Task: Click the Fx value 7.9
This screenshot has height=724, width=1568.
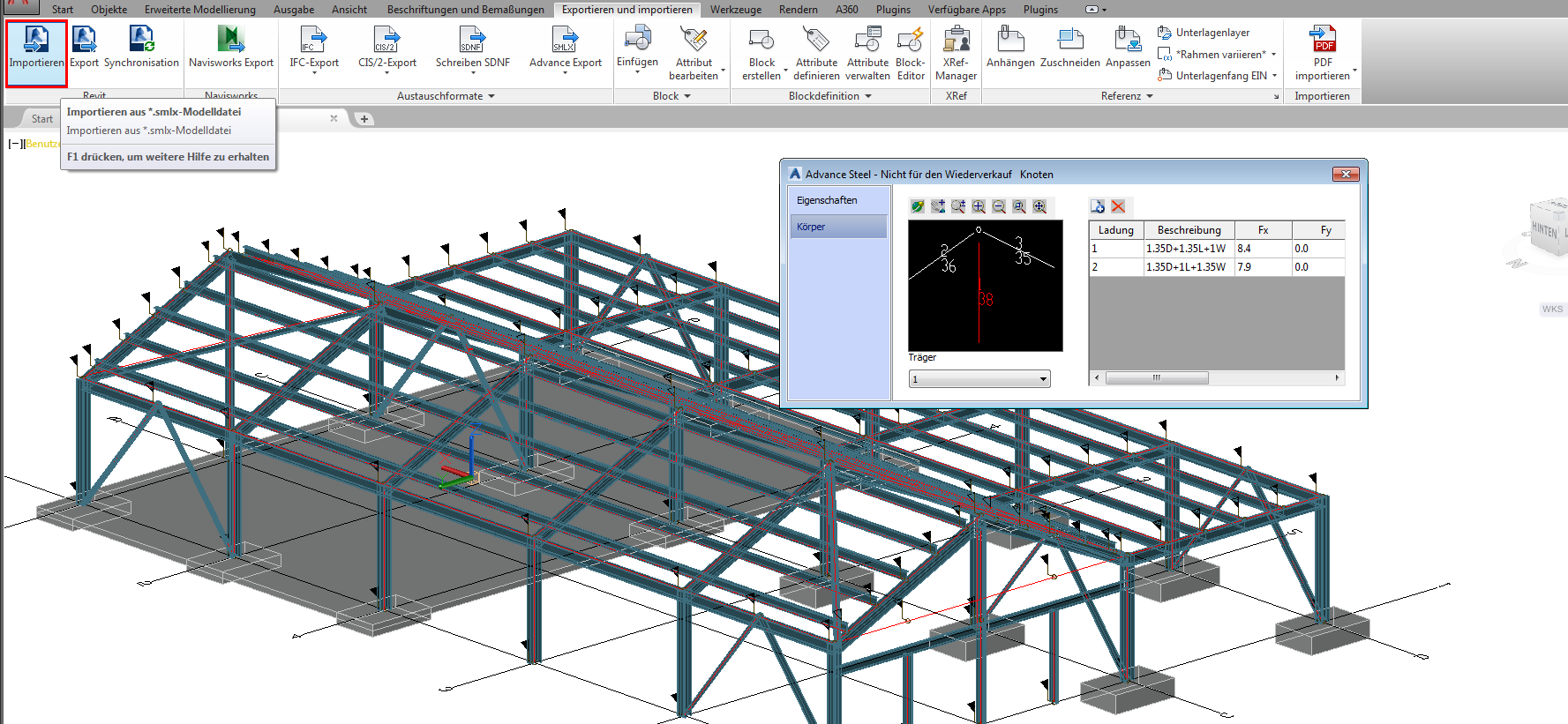Action: [1264, 267]
